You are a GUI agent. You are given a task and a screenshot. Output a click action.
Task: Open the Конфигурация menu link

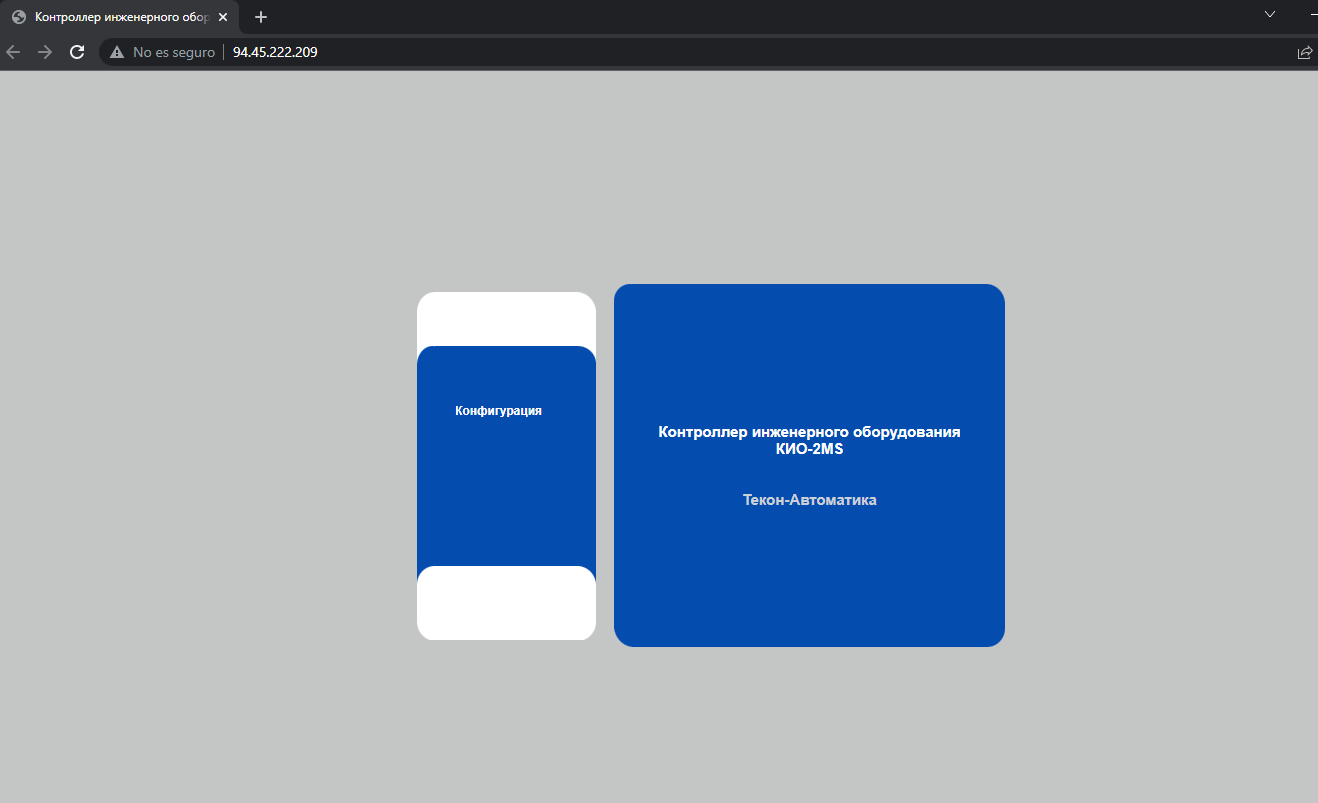498,411
